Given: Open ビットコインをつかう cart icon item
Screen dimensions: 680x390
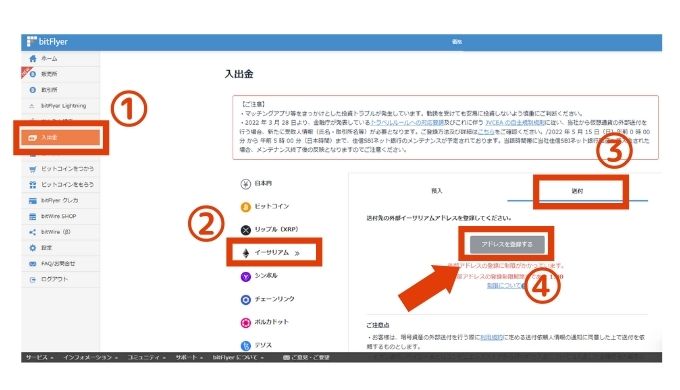Looking at the screenshot, I should pyautogui.click(x=33, y=169).
